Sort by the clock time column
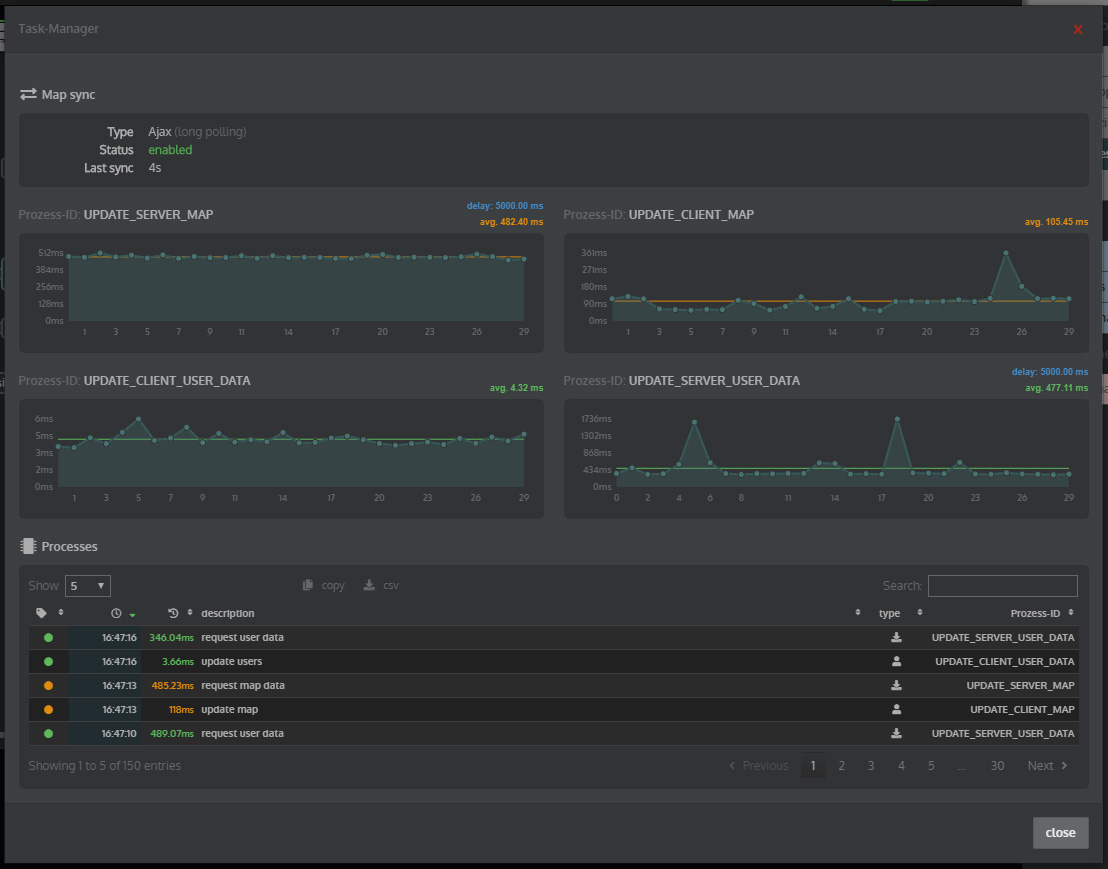 coord(116,613)
